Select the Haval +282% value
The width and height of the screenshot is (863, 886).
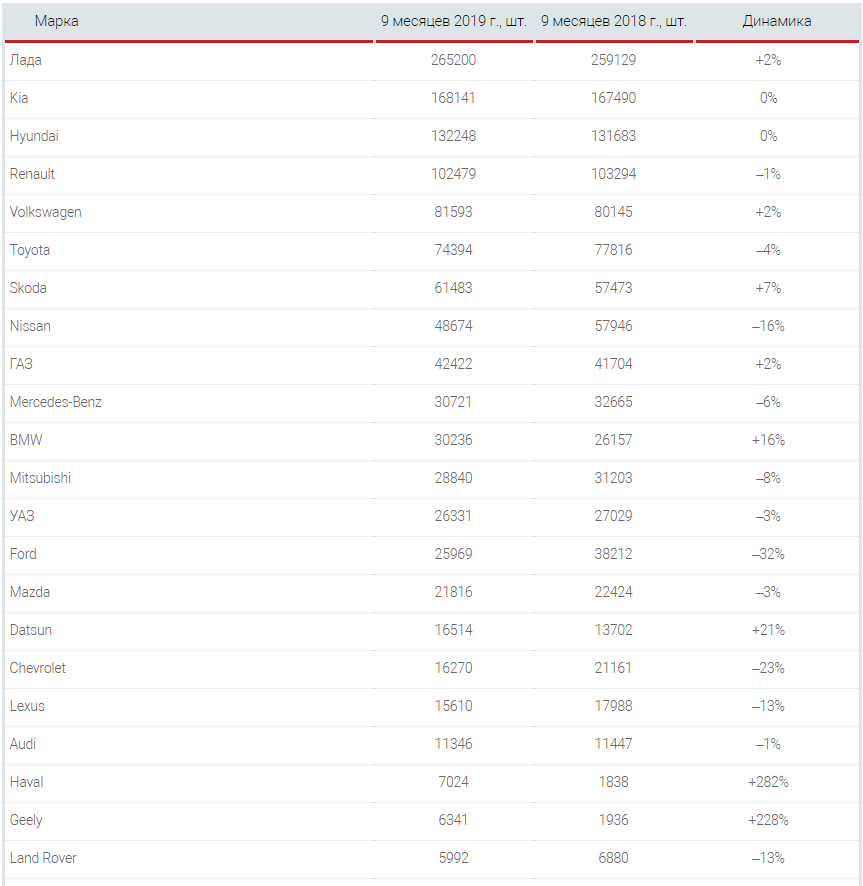pos(769,782)
